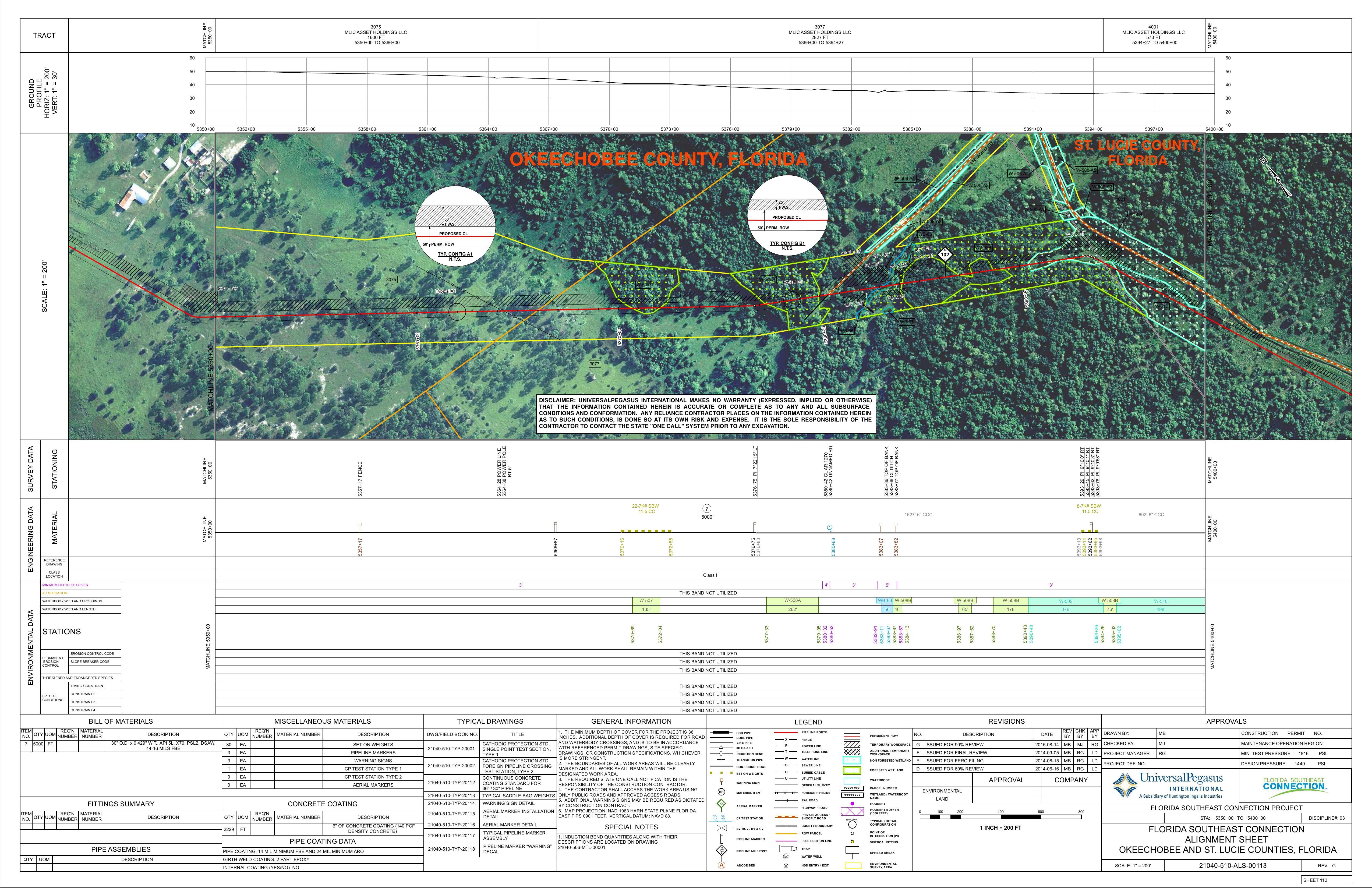Click the W-508A wetland crossing cell
Image resolution: width=1372 pixels, height=888 pixels.
tap(792, 601)
